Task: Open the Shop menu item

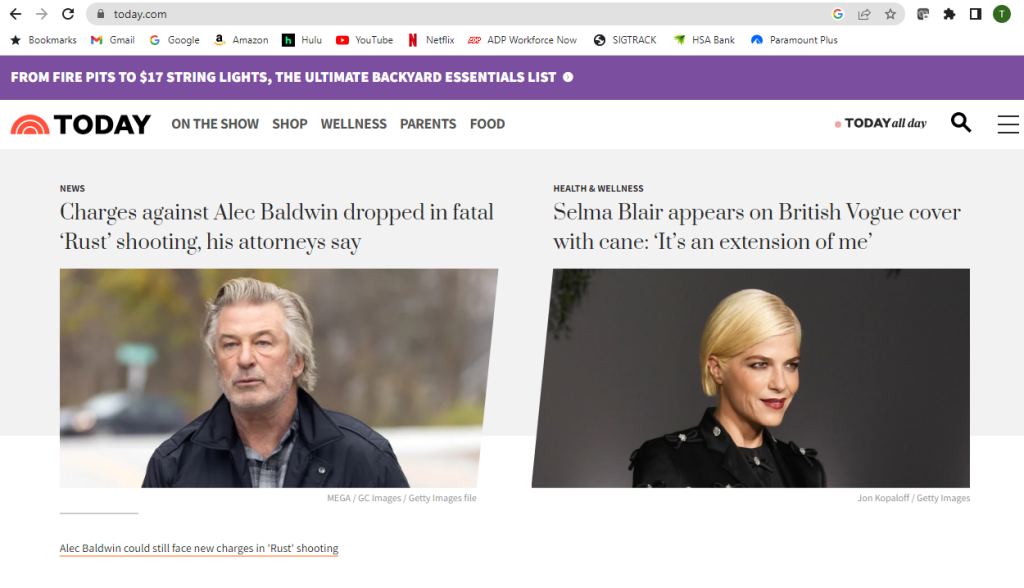Action: point(289,124)
